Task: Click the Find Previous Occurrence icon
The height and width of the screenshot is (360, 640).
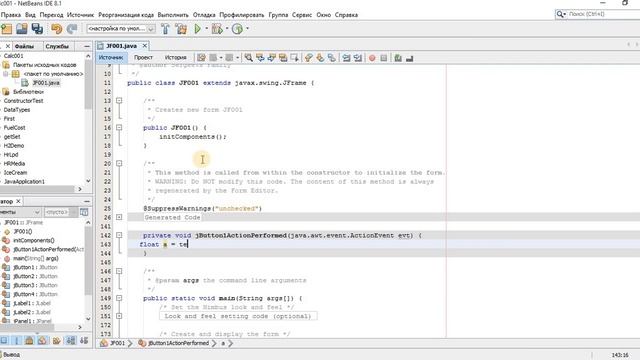Action: (260, 58)
